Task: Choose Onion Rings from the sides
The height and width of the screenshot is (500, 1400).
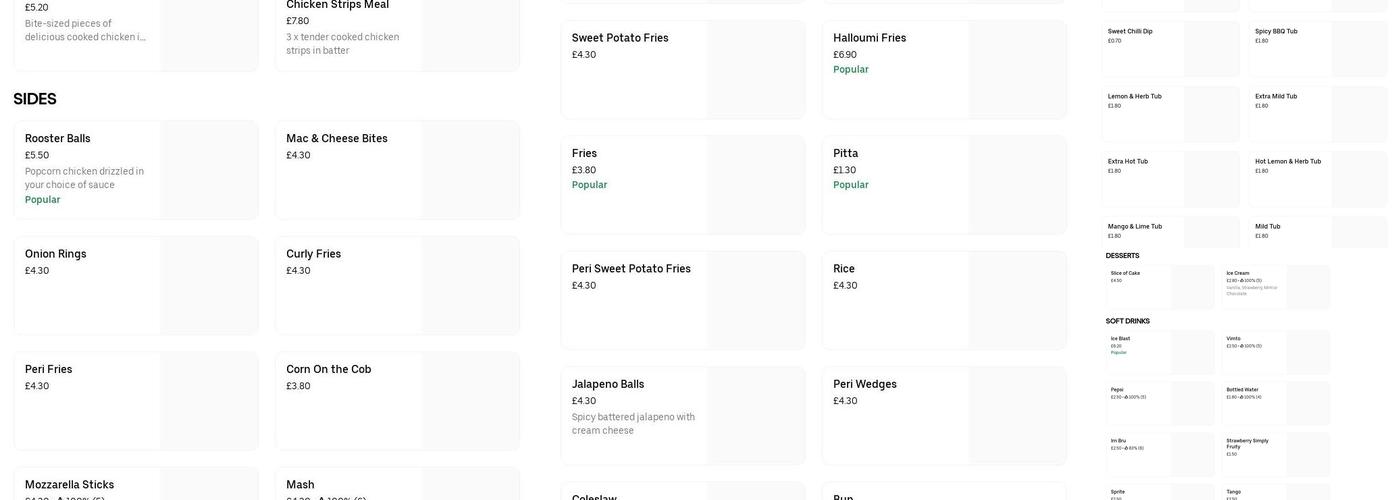Action: 135,285
